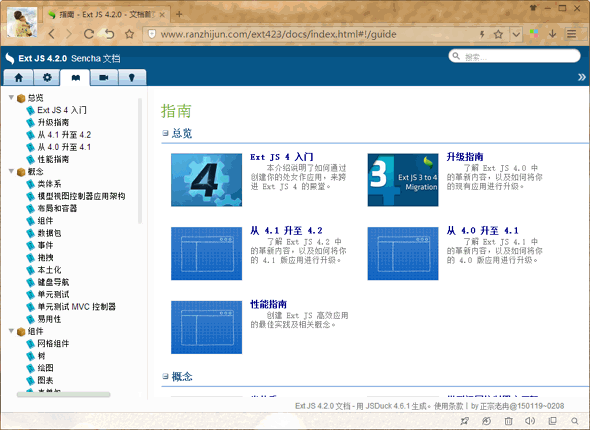Click the Ext JS 3 to 4 Migration thumbnail
Screen dimensions: 590x430
pyautogui.click(x=403, y=180)
